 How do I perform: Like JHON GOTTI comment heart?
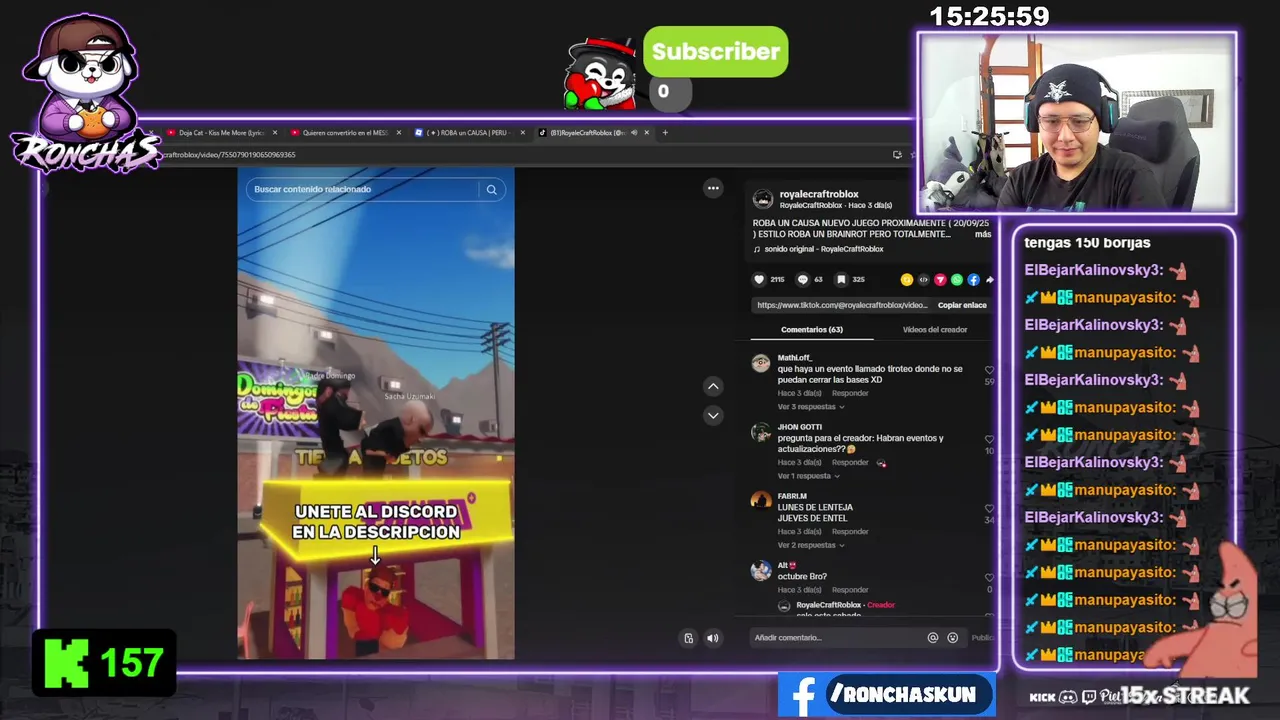(x=989, y=439)
